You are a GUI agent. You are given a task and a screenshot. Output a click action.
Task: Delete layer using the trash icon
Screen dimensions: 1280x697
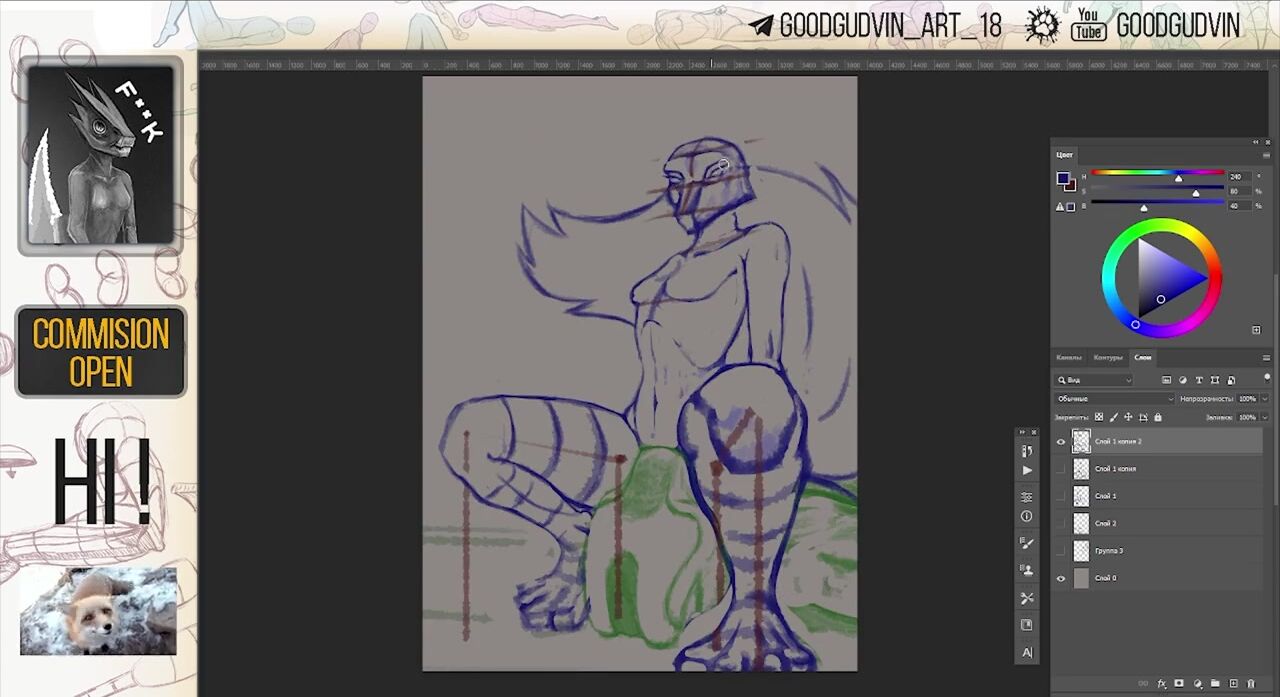(1251, 684)
